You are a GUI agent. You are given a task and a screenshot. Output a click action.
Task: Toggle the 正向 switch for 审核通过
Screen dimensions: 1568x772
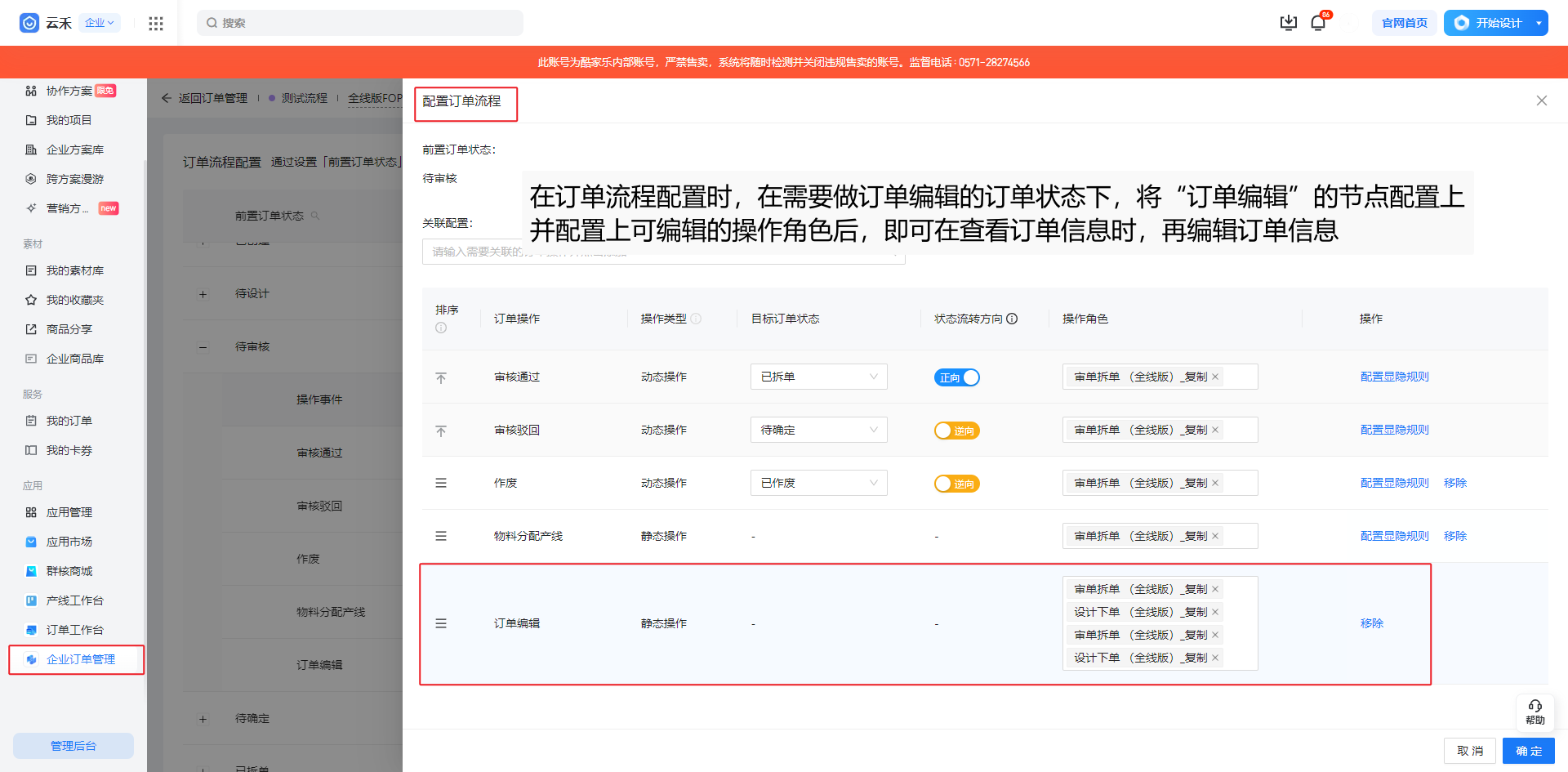click(x=956, y=377)
